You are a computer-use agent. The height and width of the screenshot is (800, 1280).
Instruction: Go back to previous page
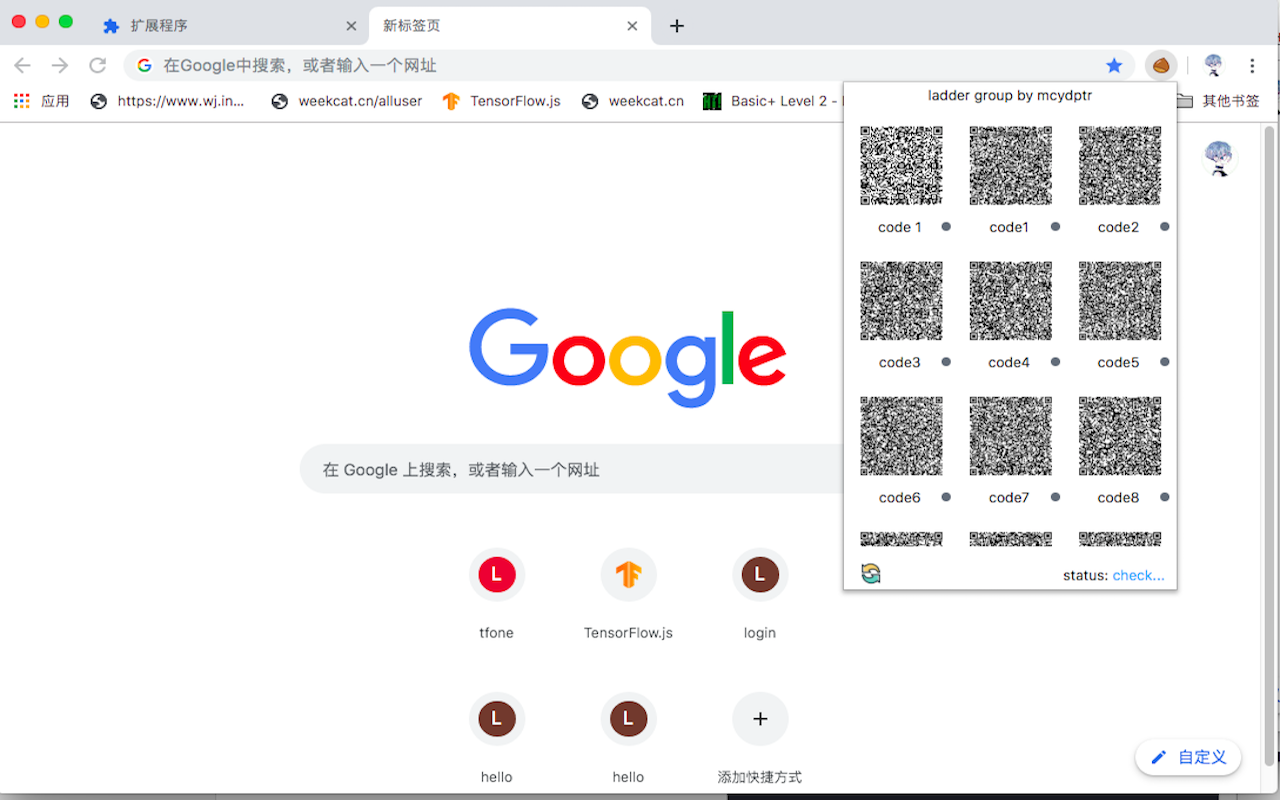(22, 65)
